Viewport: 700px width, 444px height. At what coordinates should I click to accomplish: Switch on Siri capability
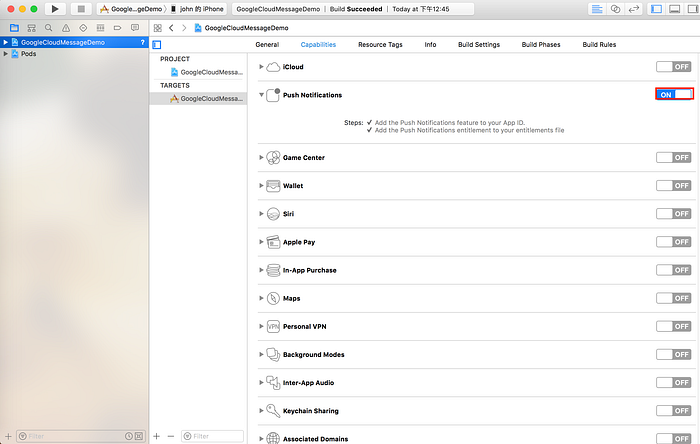pos(674,214)
